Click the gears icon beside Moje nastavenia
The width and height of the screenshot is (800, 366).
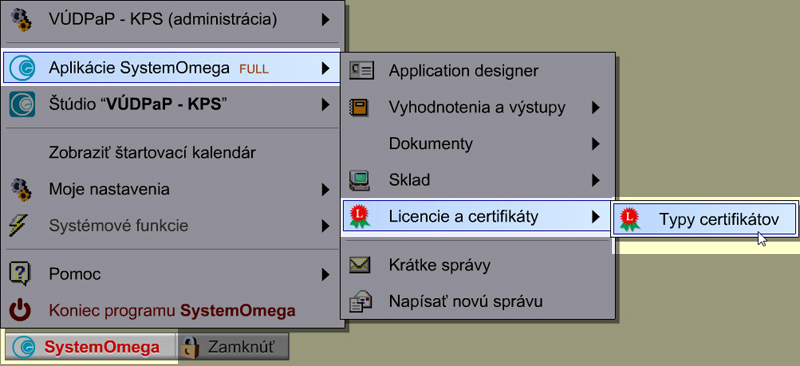click(21, 190)
